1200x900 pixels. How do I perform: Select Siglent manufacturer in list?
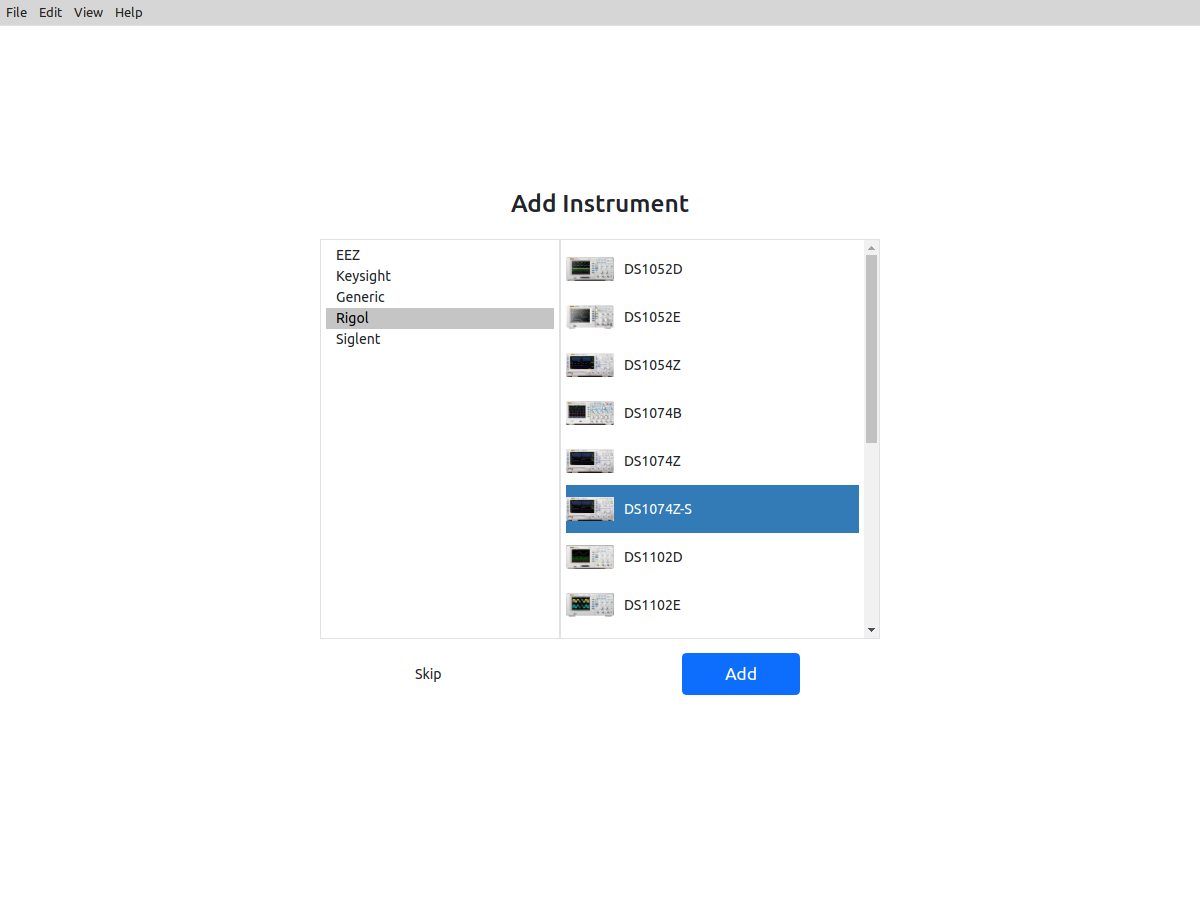click(x=440, y=339)
